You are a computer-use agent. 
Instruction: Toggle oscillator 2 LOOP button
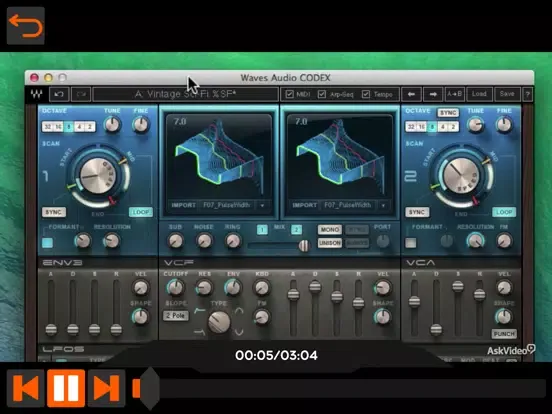click(504, 212)
